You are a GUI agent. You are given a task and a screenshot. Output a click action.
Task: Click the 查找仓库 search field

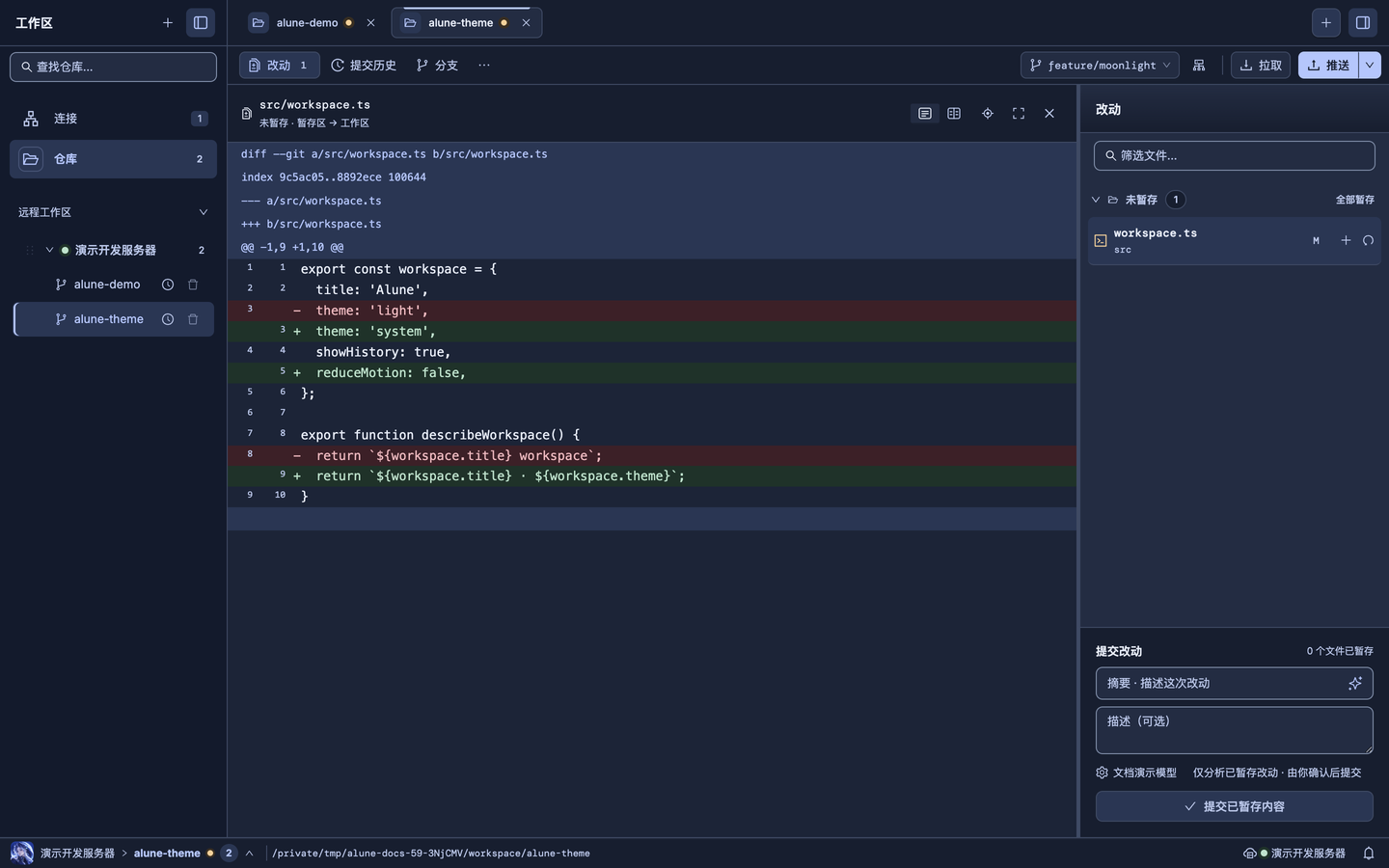(113, 67)
